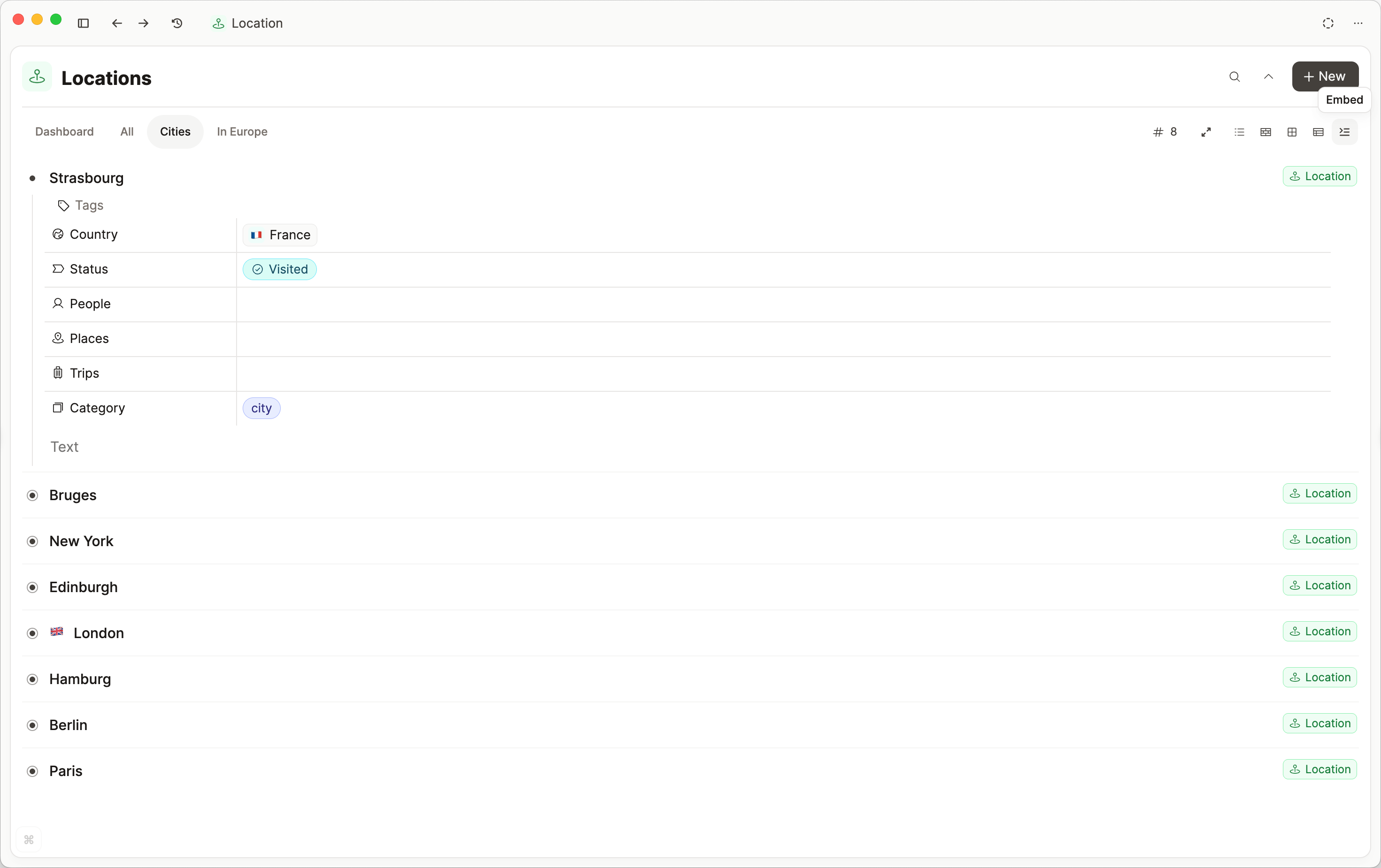Click the Location tag next to Hamburg

(x=1320, y=678)
